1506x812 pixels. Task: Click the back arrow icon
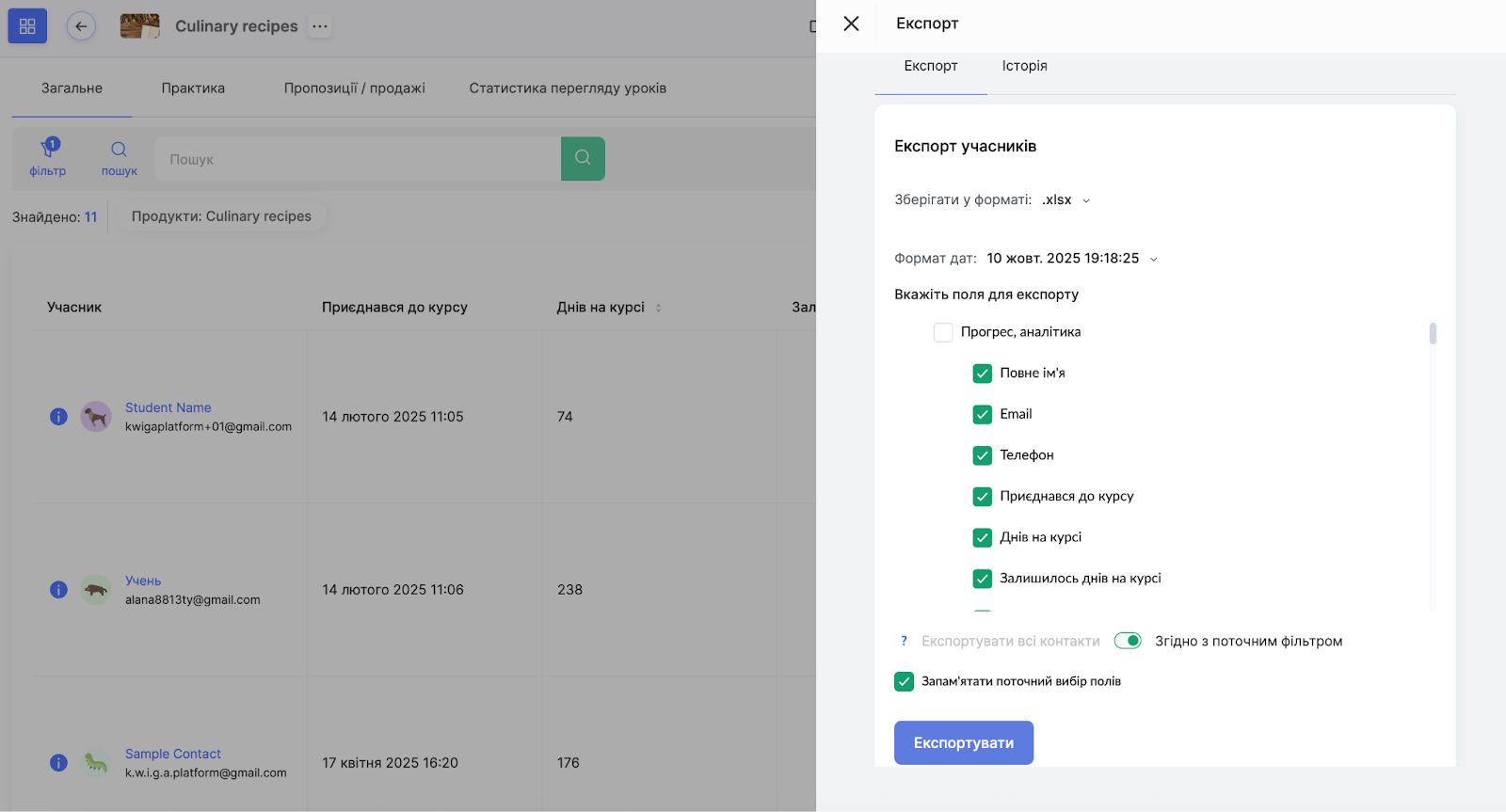(81, 26)
